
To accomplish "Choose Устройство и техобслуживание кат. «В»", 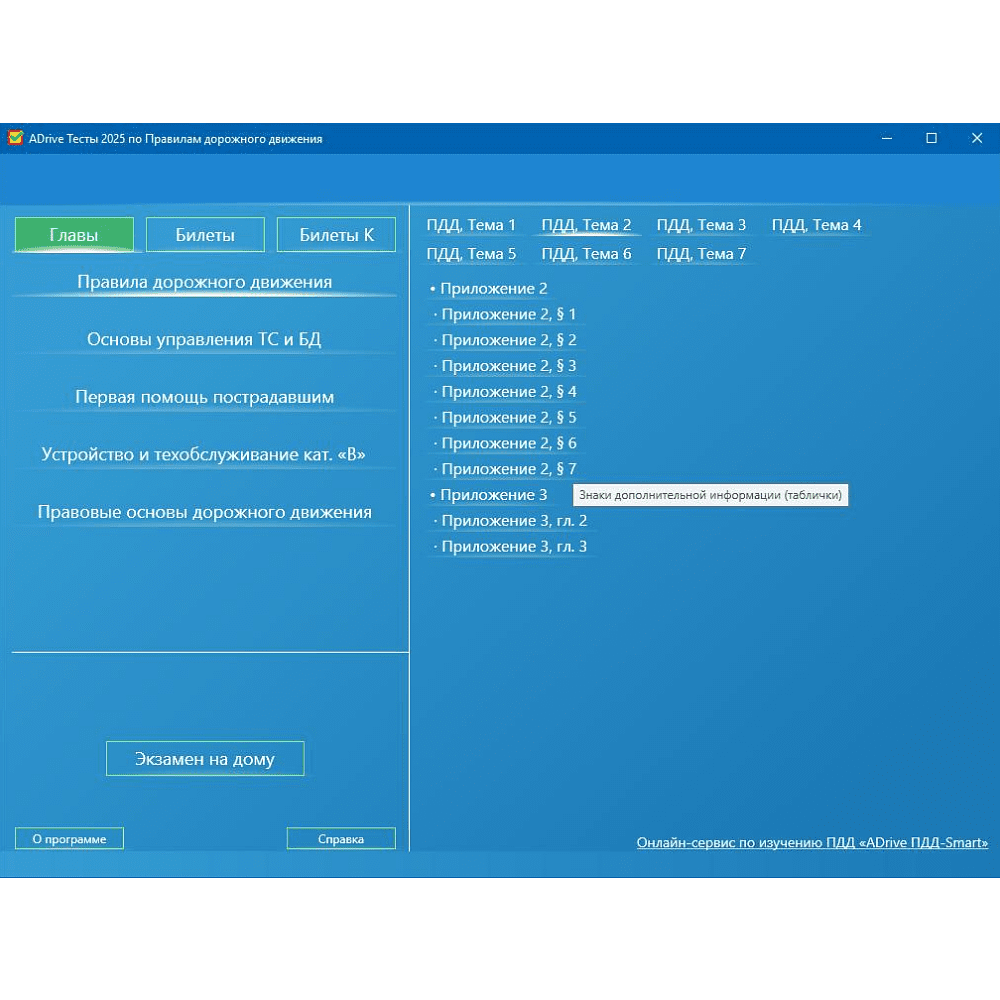I will point(204,455).
